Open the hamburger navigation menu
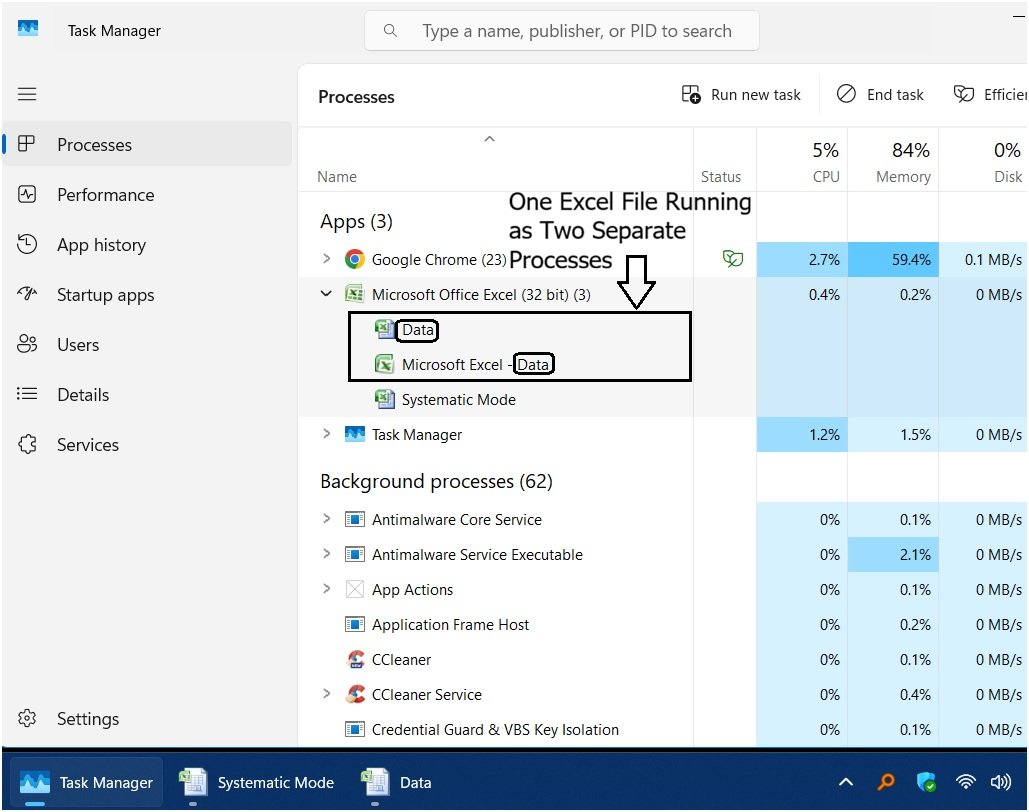Viewport: 1029px width, 812px height. coord(27,94)
